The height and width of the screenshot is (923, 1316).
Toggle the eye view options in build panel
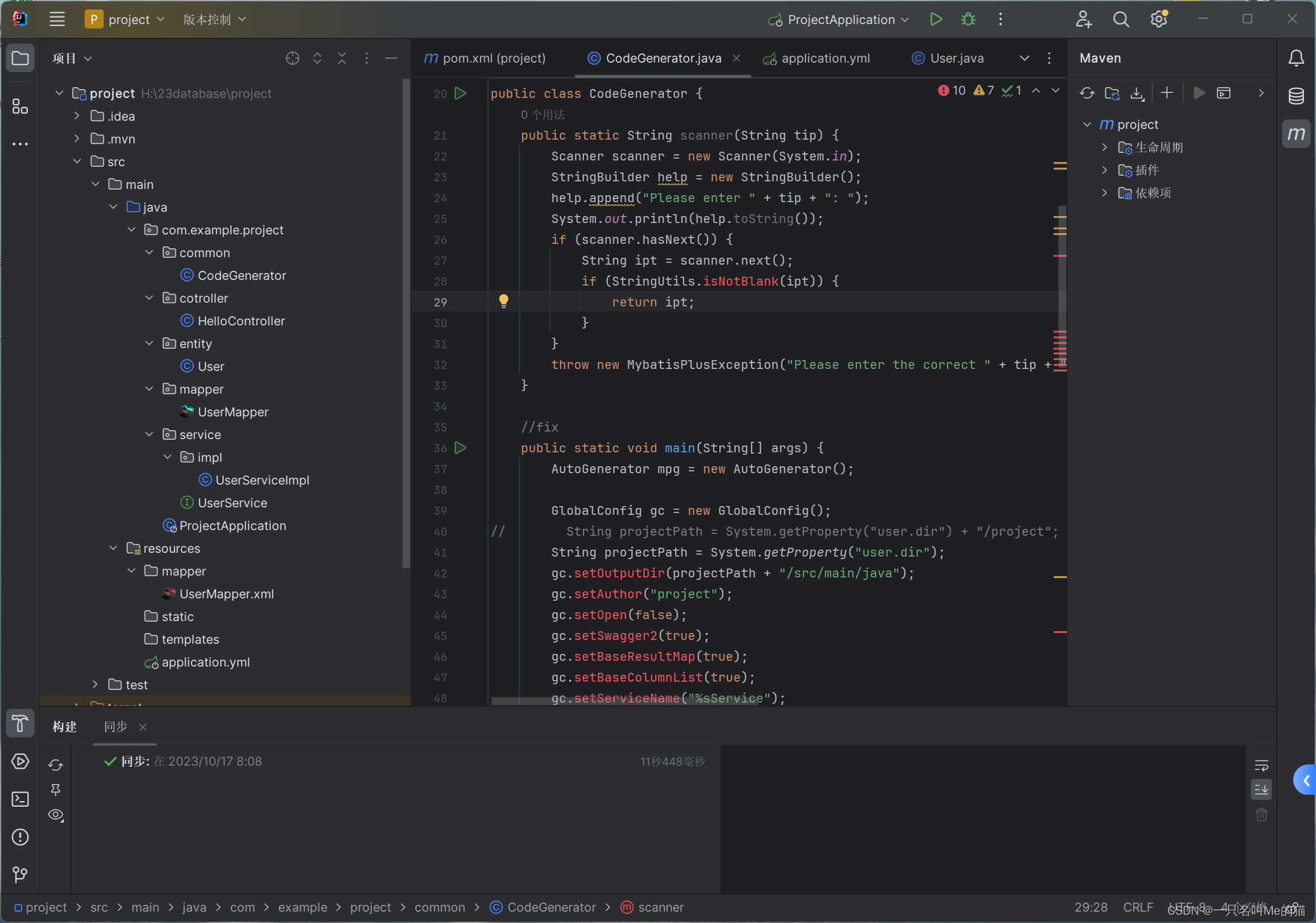click(56, 815)
